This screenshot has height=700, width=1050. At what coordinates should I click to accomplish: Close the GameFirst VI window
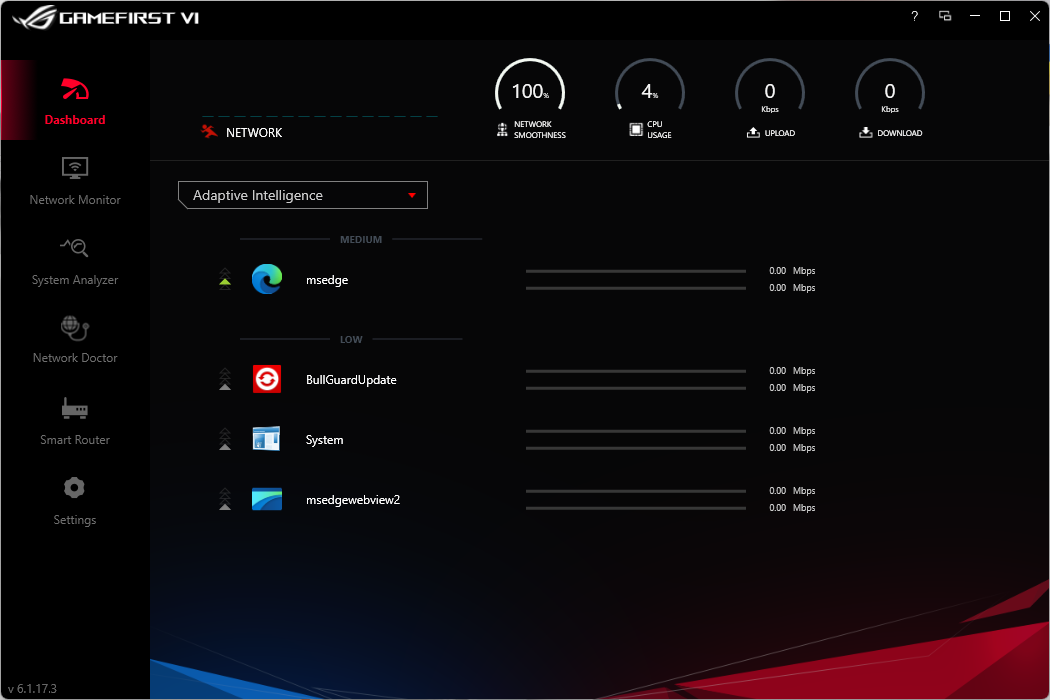tap(1035, 16)
